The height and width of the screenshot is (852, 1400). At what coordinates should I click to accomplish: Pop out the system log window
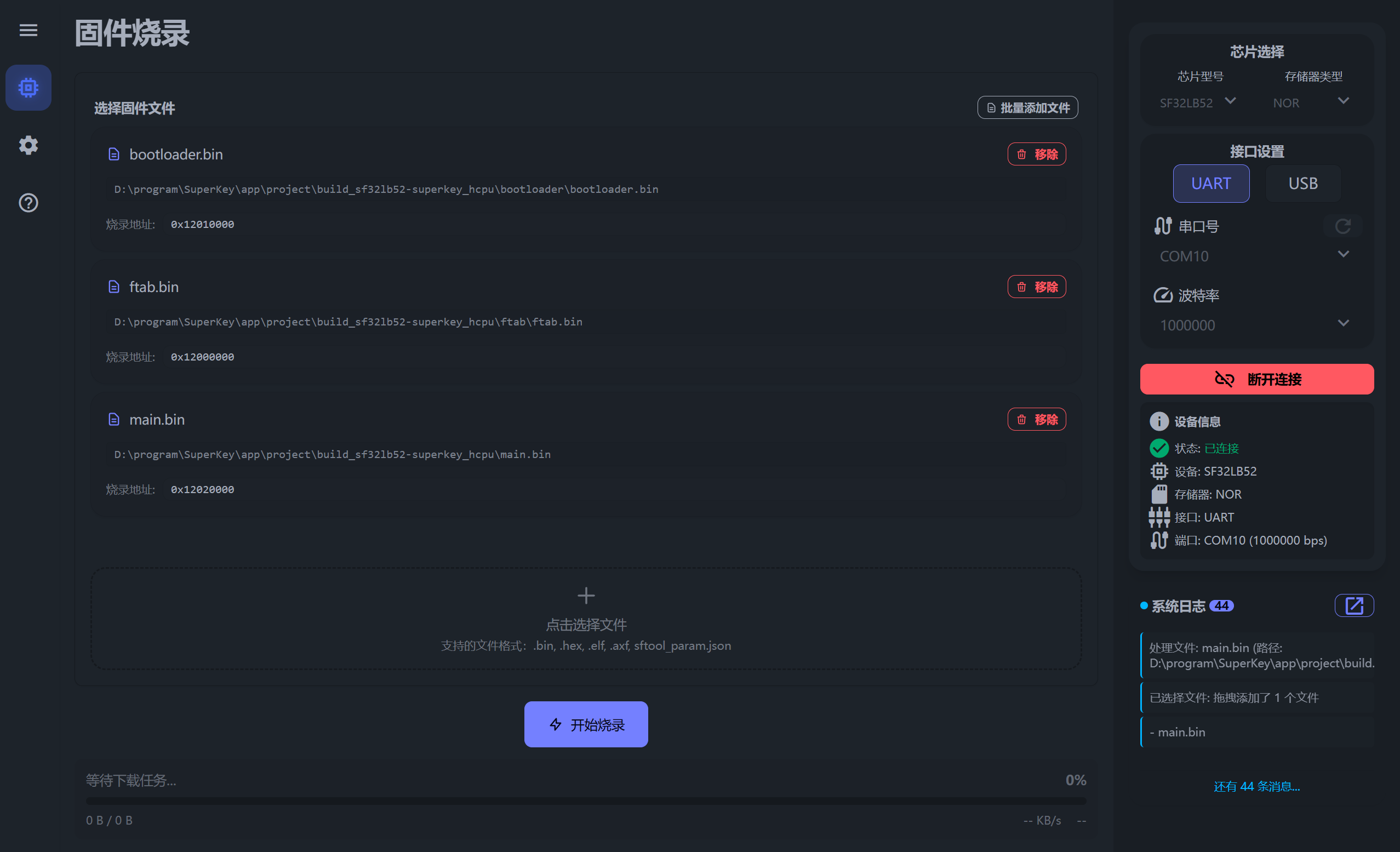(1354, 605)
